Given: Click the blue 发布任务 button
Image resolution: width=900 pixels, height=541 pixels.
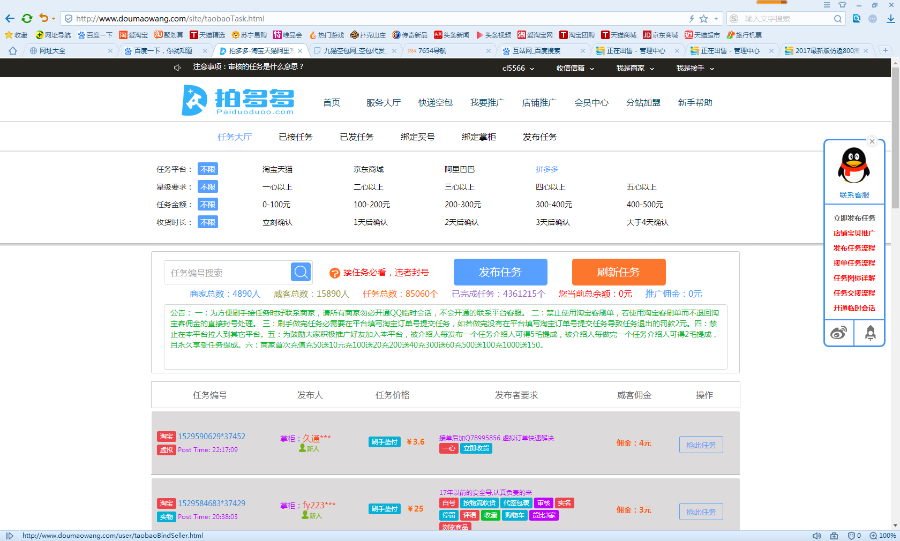Looking at the screenshot, I should point(500,272).
